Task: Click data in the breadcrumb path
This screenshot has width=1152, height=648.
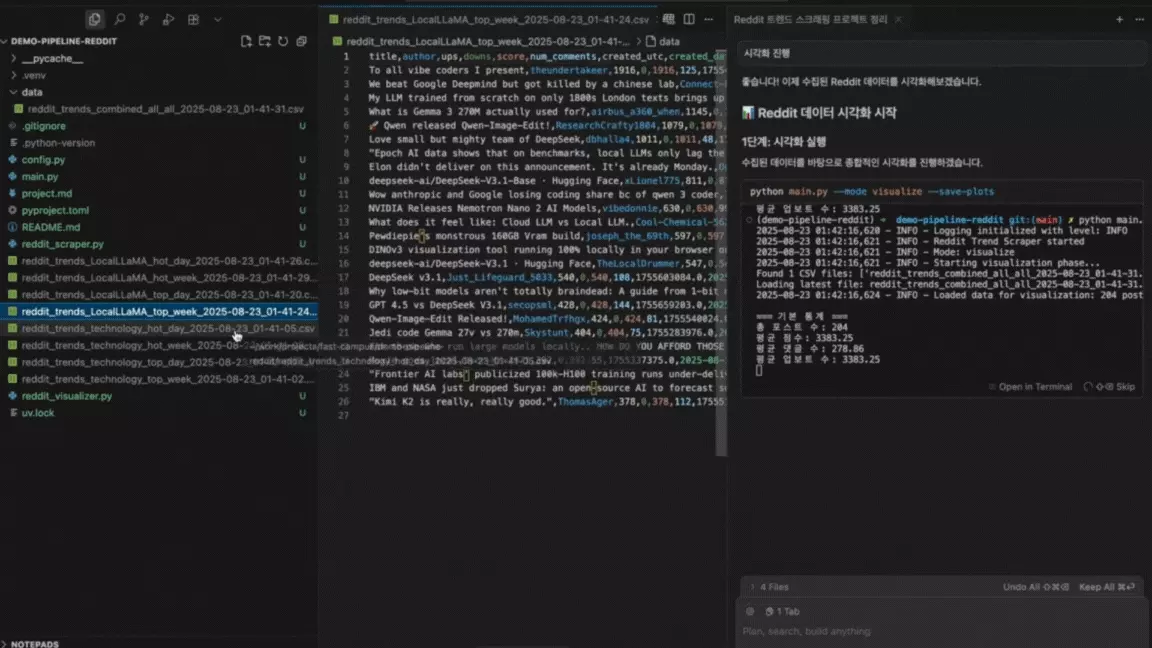Action: click(x=669, y=41)
